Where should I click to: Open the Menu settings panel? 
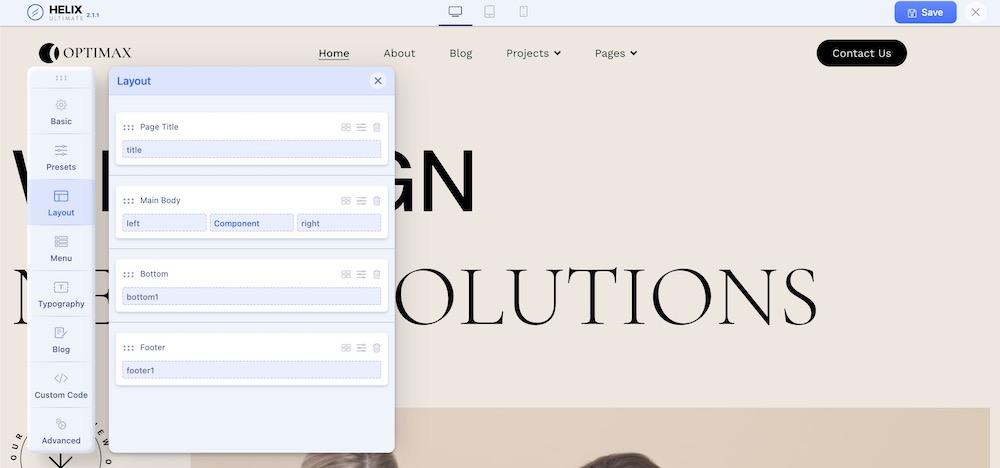pyautogui.click(x=61, y=248)
